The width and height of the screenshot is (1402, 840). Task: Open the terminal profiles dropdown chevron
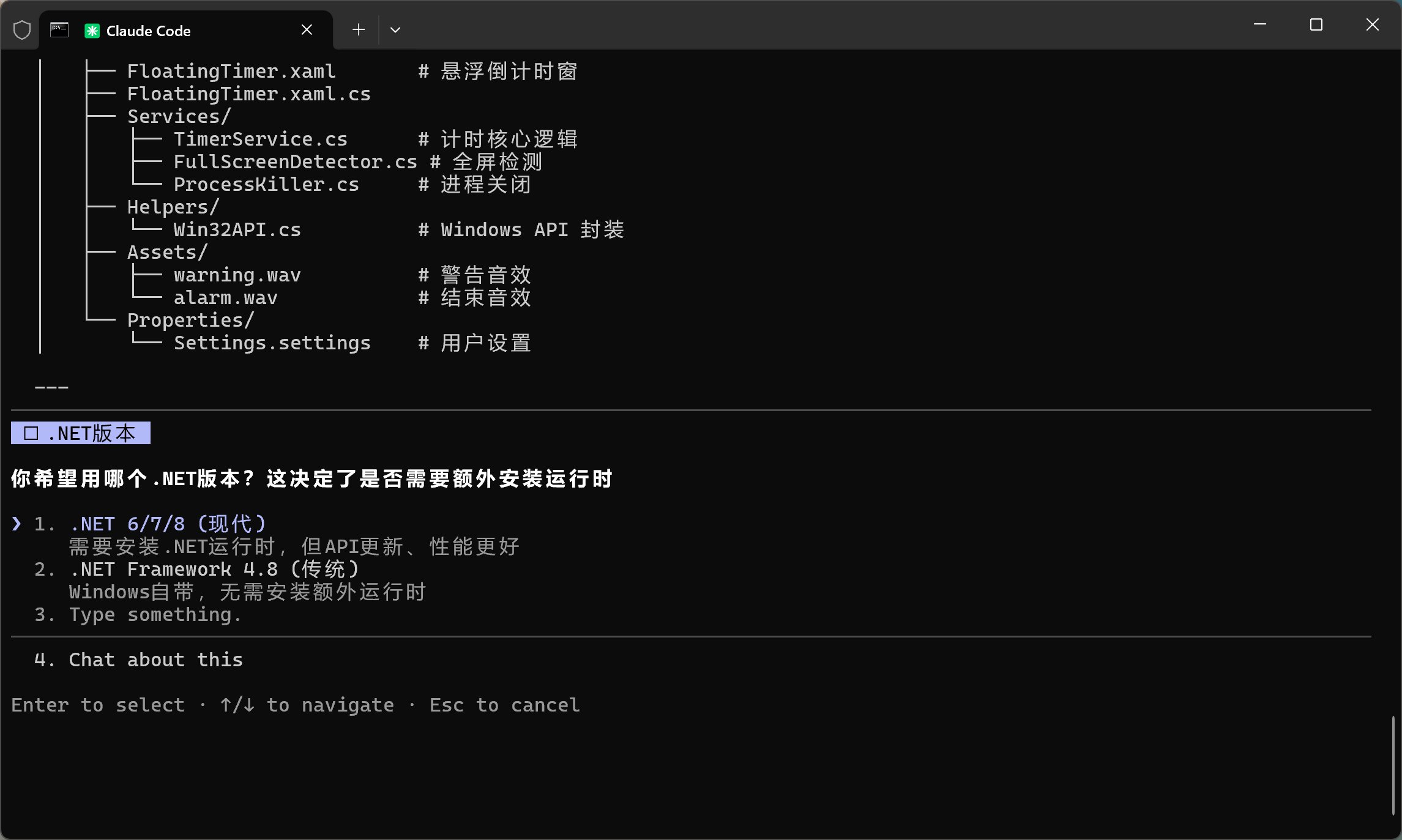395,30
